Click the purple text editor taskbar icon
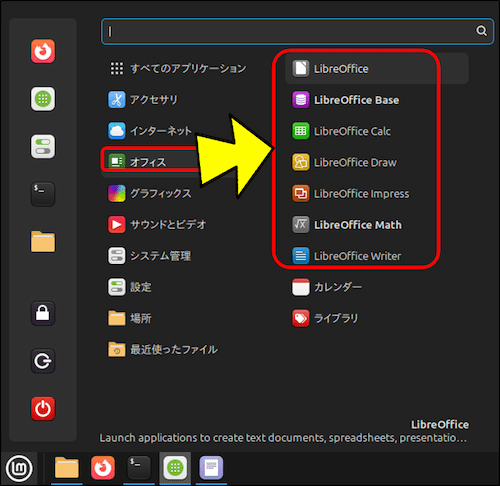This screenshot has width=500, height=486. tap(211, 468)
